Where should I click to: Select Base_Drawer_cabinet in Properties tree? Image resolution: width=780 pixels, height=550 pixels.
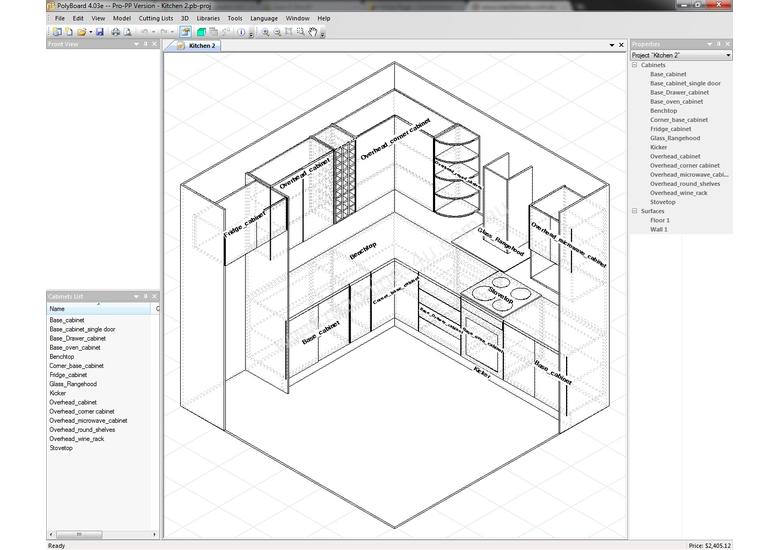(x=679, y=92)
